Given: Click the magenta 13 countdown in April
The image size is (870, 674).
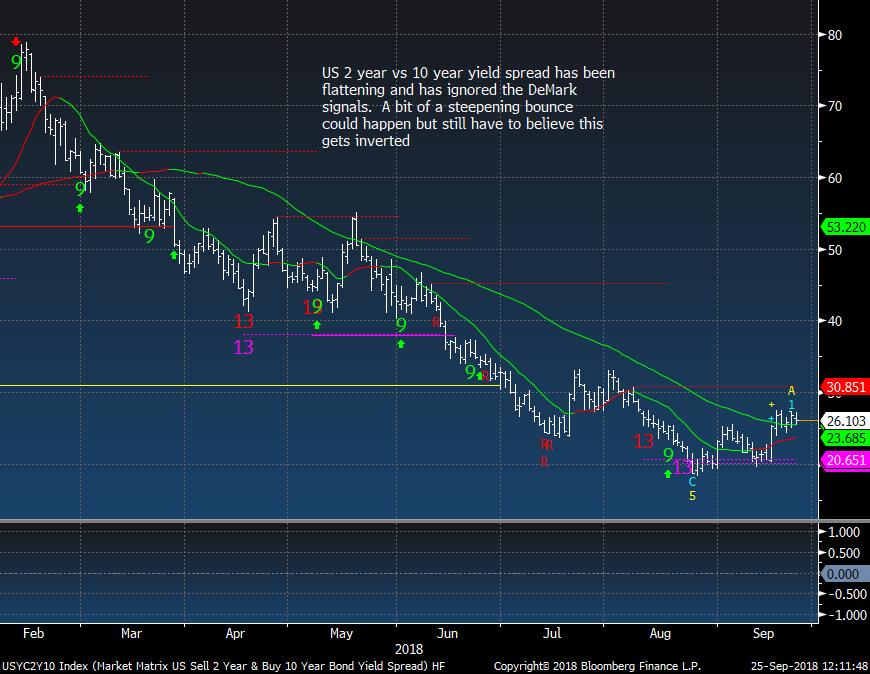Looking at the screenshot, I should (243, 347).
